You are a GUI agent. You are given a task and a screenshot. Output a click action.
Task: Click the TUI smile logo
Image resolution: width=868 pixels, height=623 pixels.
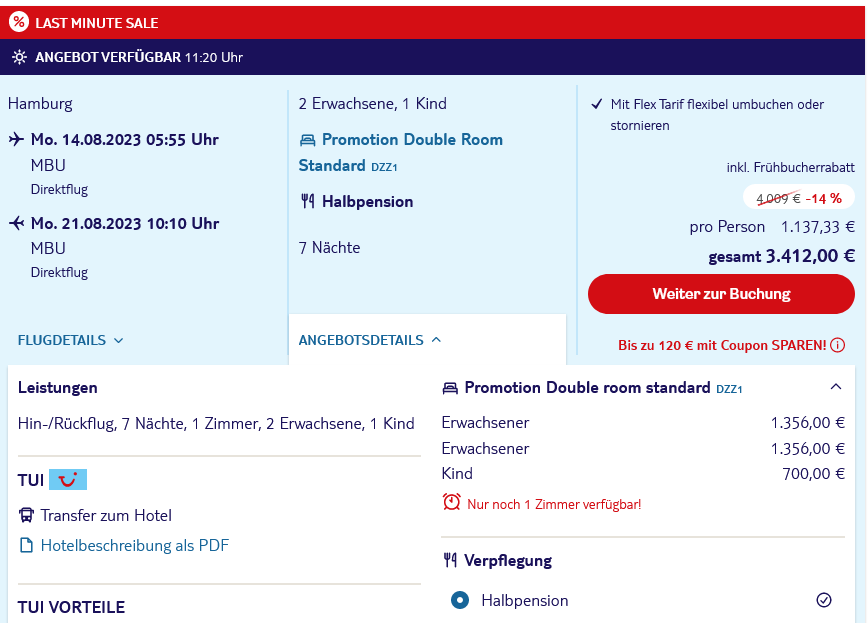[x=68, y=480]
